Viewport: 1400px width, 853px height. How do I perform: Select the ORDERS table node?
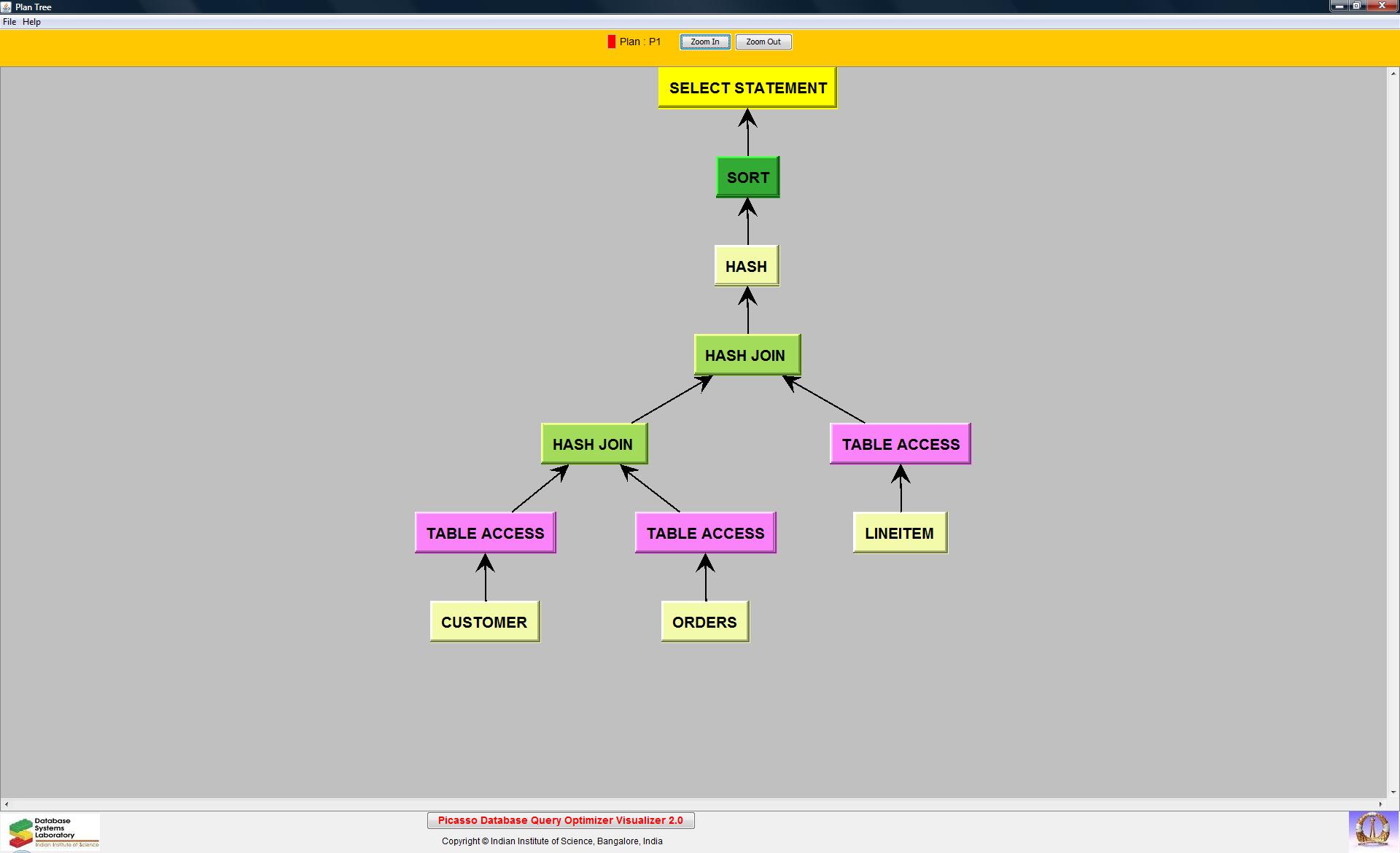[x=704, y=622]
